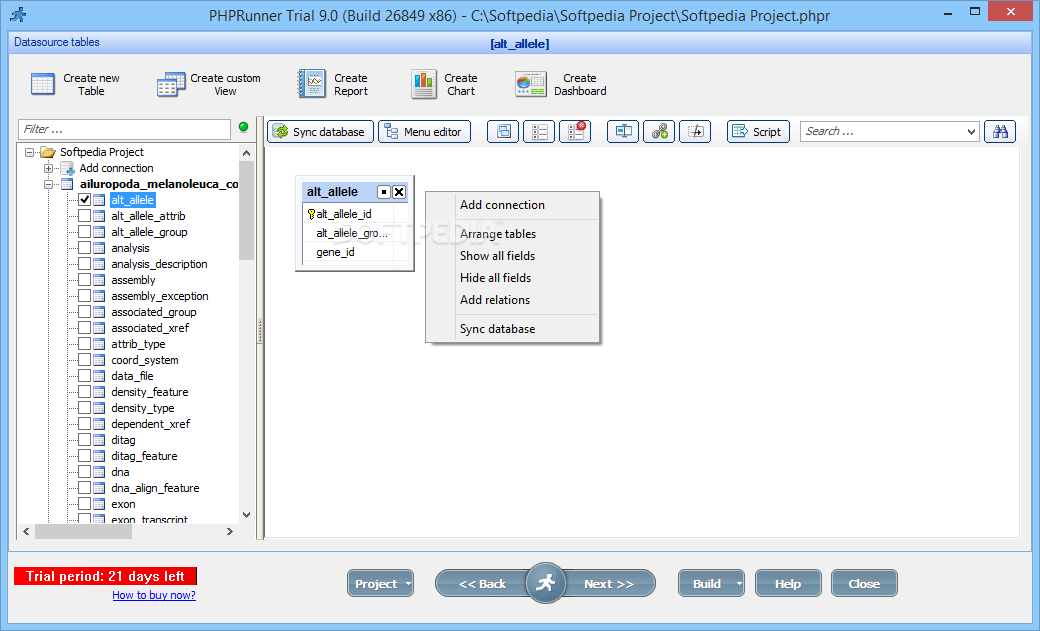This screenshot has height=631, width=1040.
Task: Open the Build button dropdown arrow
Action: click(738, 584)
